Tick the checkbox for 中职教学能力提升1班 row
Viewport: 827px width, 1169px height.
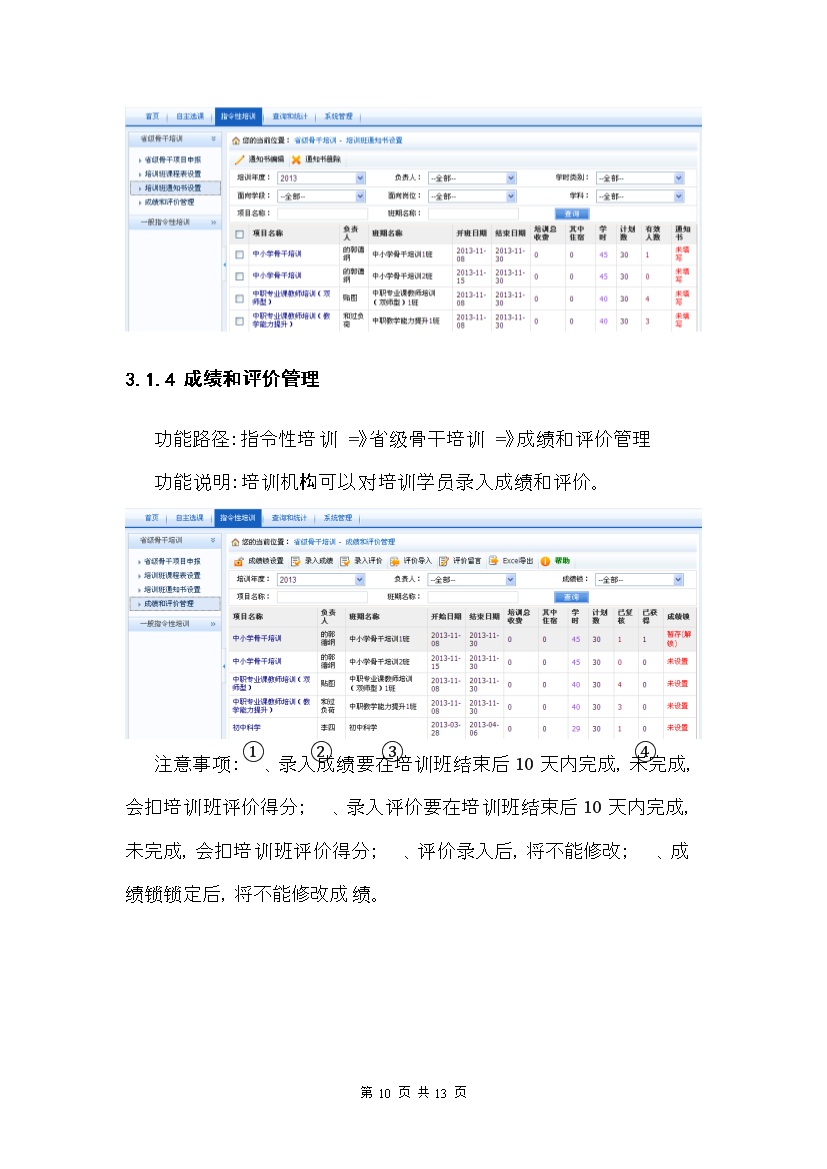[239, 321]
